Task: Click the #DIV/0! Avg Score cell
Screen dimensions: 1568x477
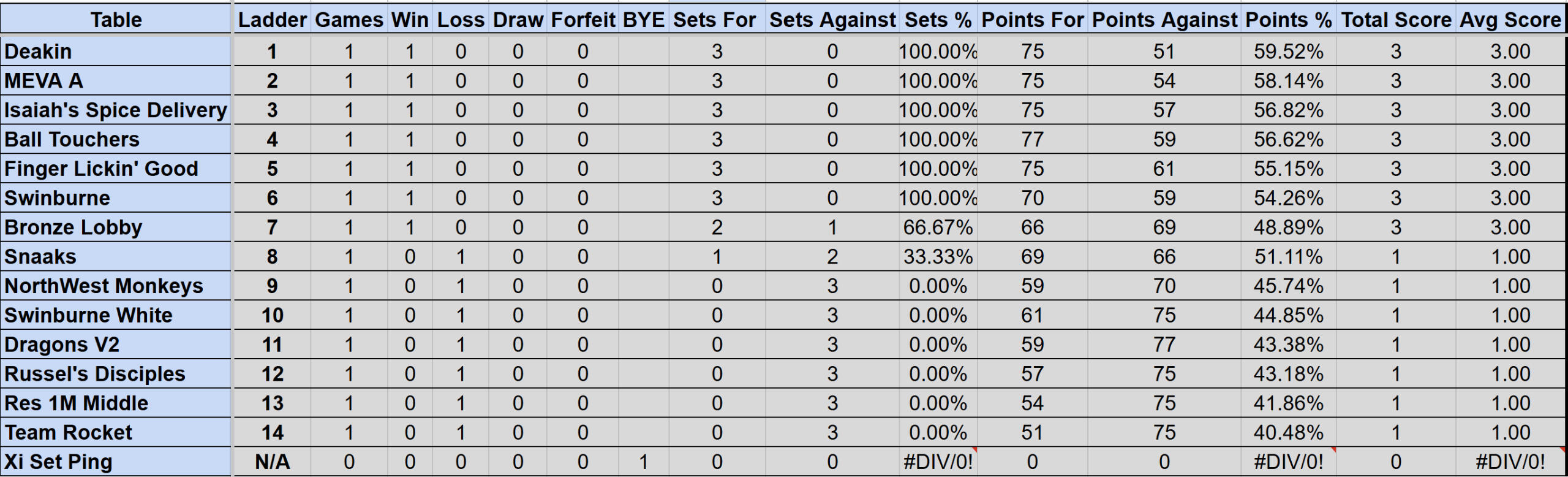Action: 1510,462
